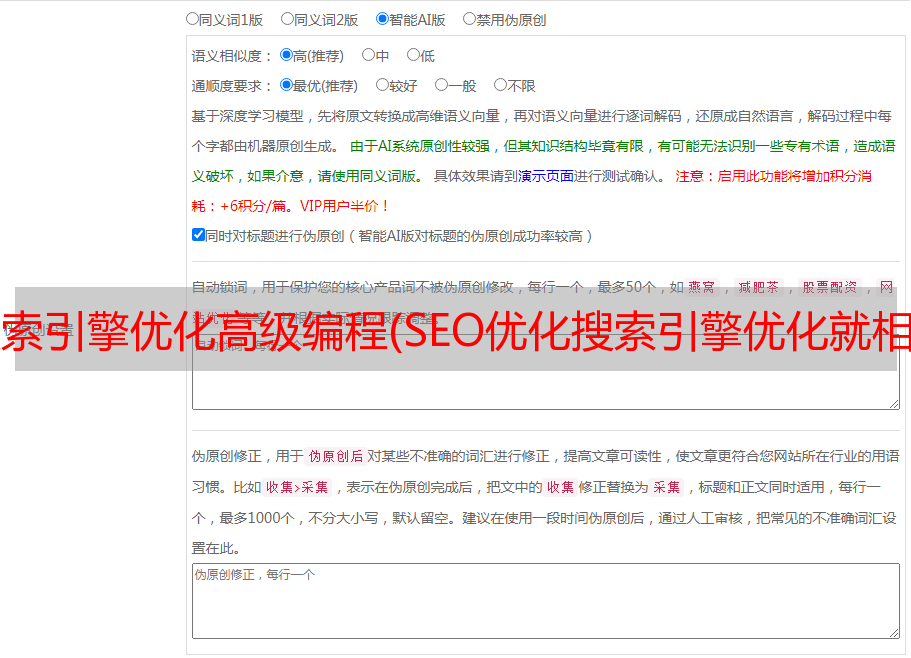Click the 收集>采集 example tag
Image resolution: width=911 pixels, height=658 pixels.
pyautogui.click(x=297, y=487)
